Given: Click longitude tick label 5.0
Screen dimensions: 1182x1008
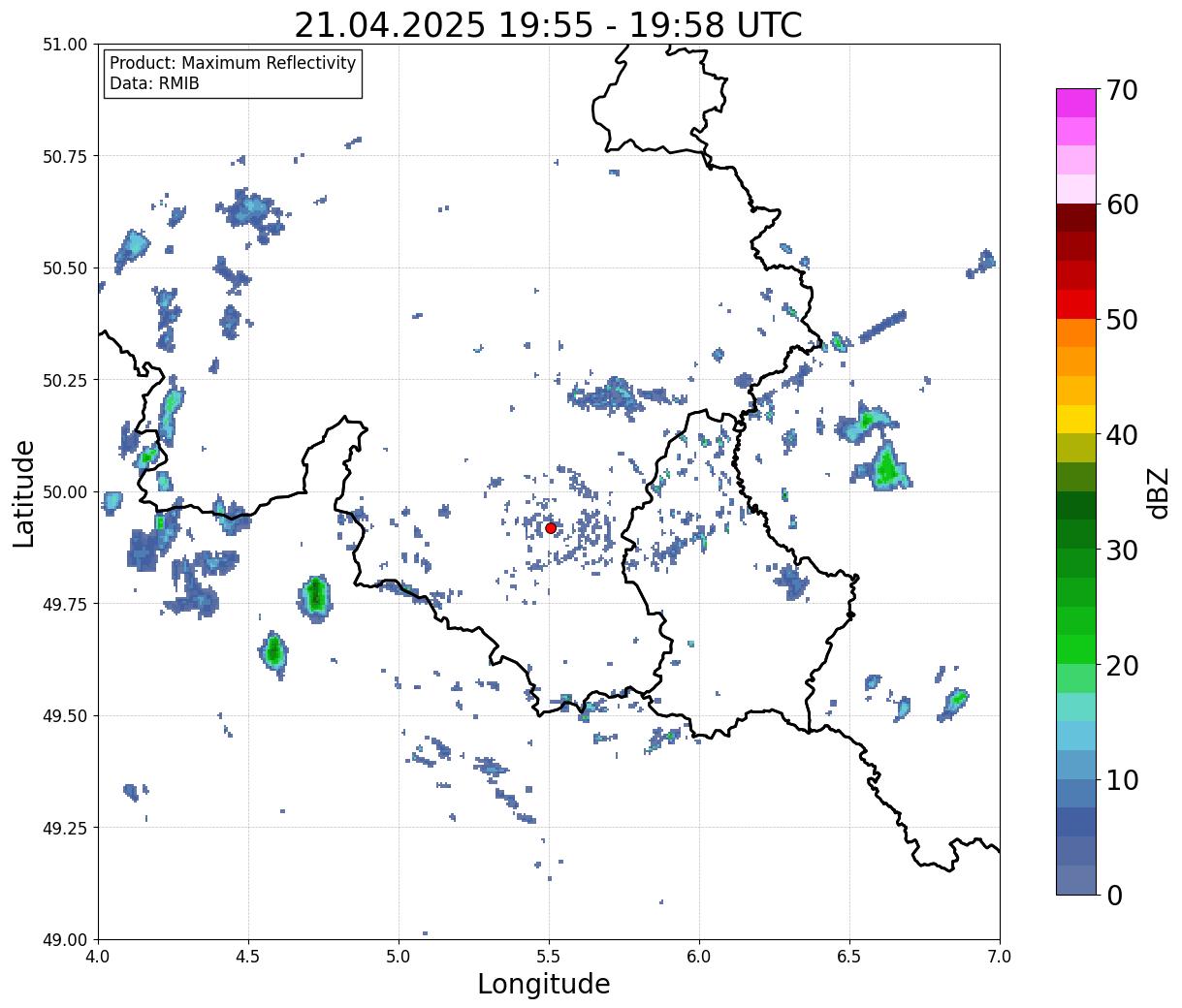Looking at the screenshot, I should [399, 957].
